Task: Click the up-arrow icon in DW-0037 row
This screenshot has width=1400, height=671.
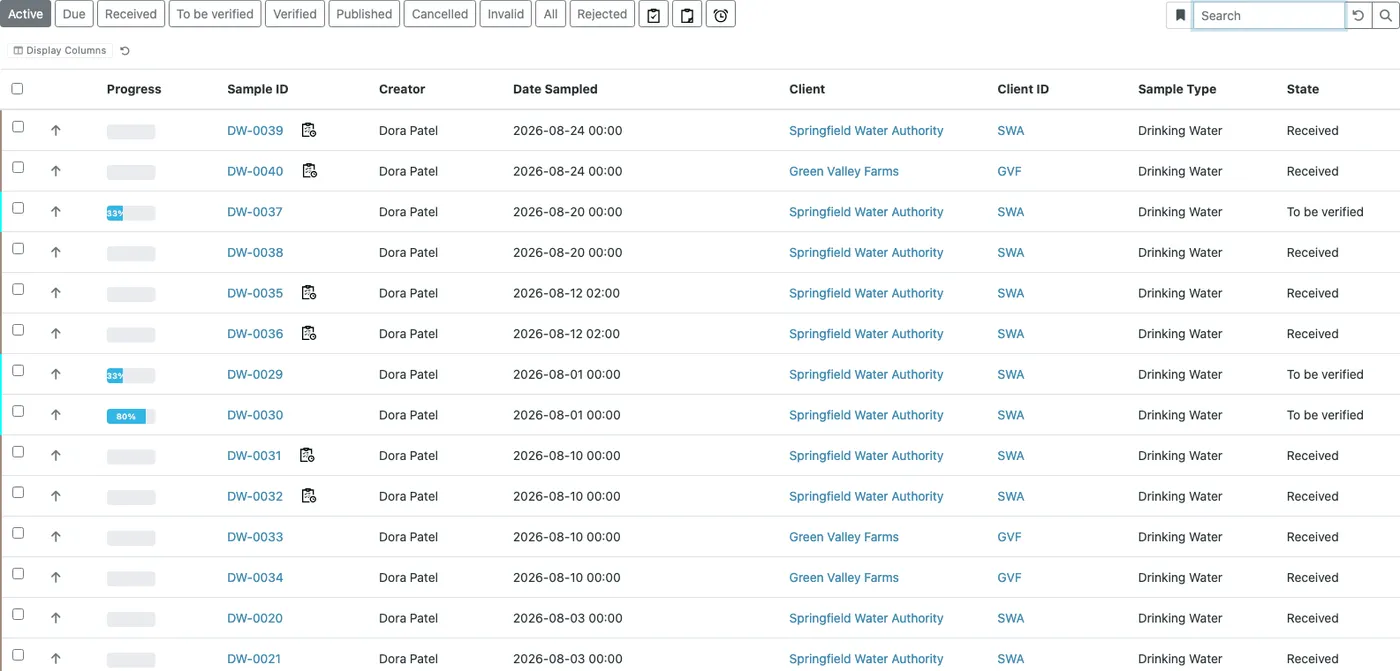Action: click(x=56, y=212)
